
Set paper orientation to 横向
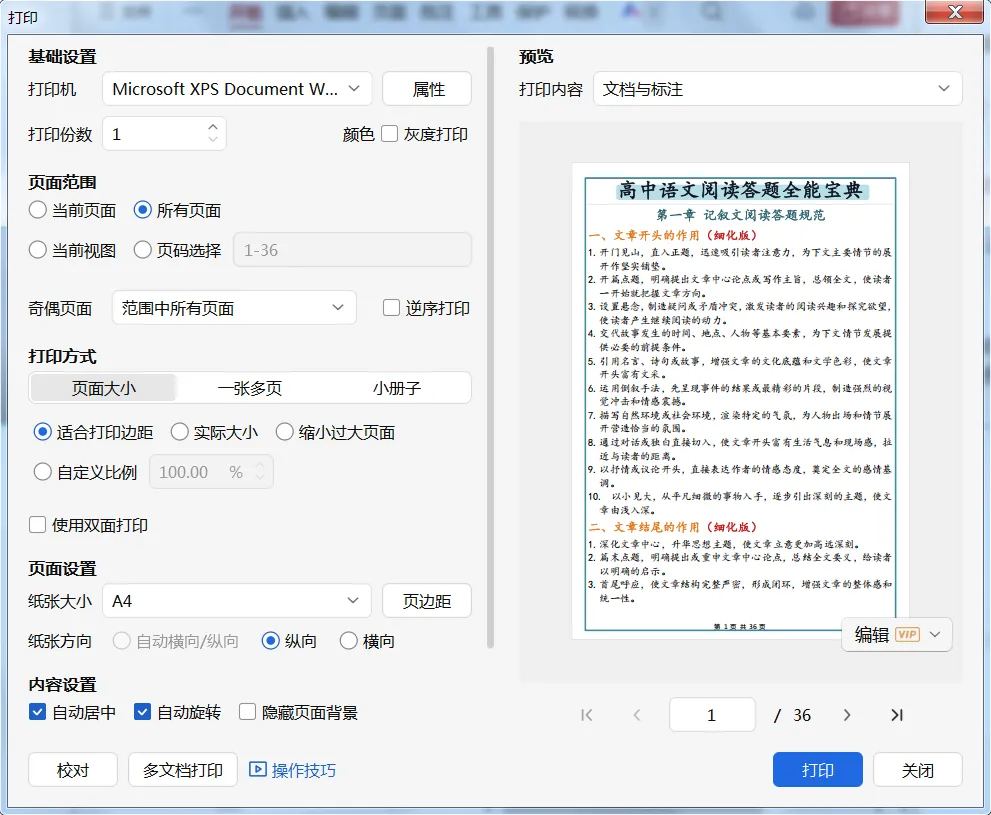349,641
